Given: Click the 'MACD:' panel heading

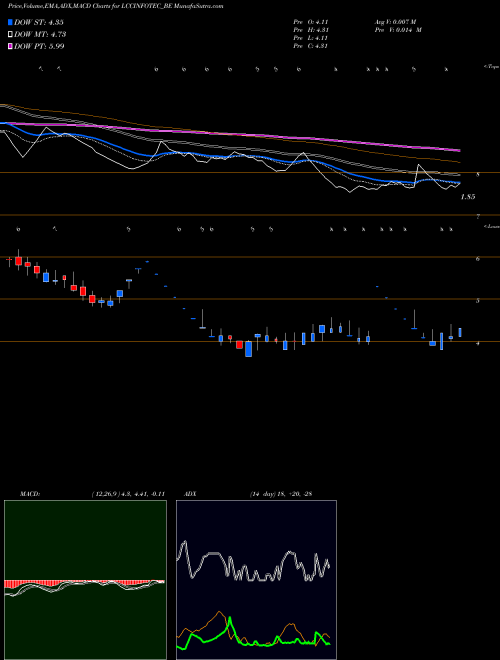Looking at the screenshot, I should [30, 494].
